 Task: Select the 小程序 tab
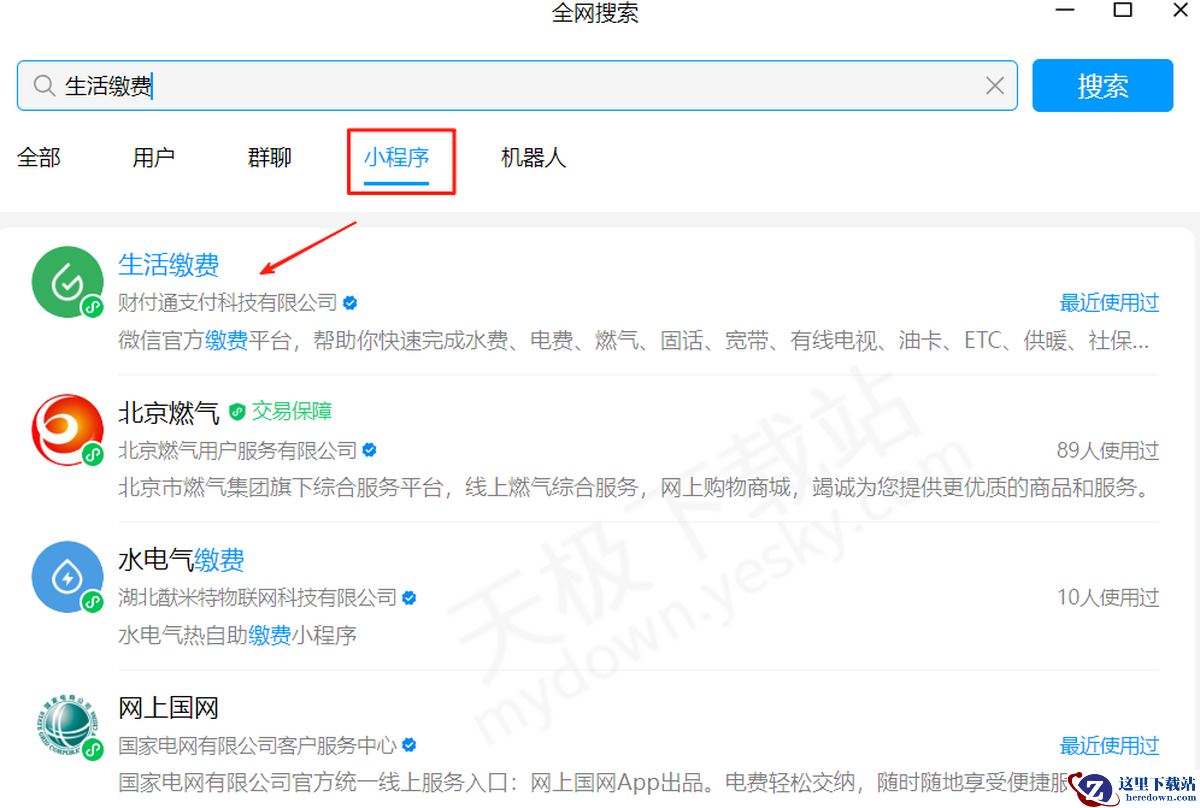coord(396,158)
